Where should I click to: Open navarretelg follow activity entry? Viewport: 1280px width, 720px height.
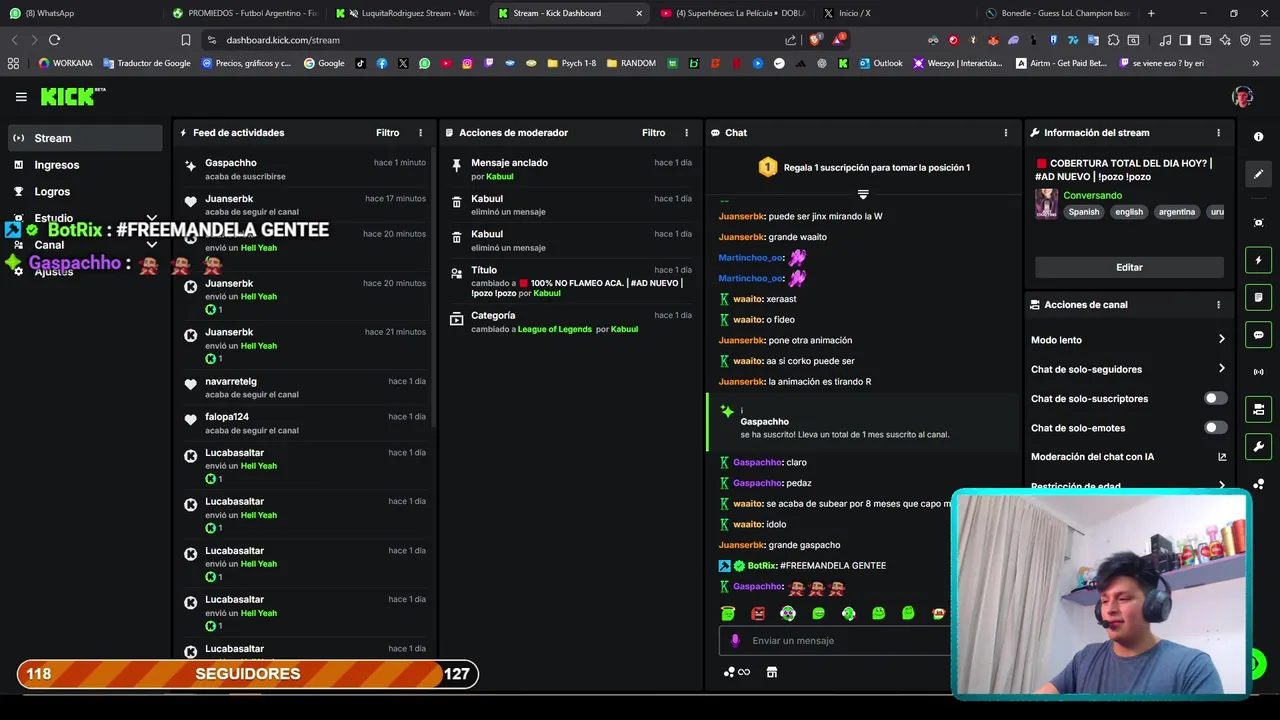coord(305,388)
